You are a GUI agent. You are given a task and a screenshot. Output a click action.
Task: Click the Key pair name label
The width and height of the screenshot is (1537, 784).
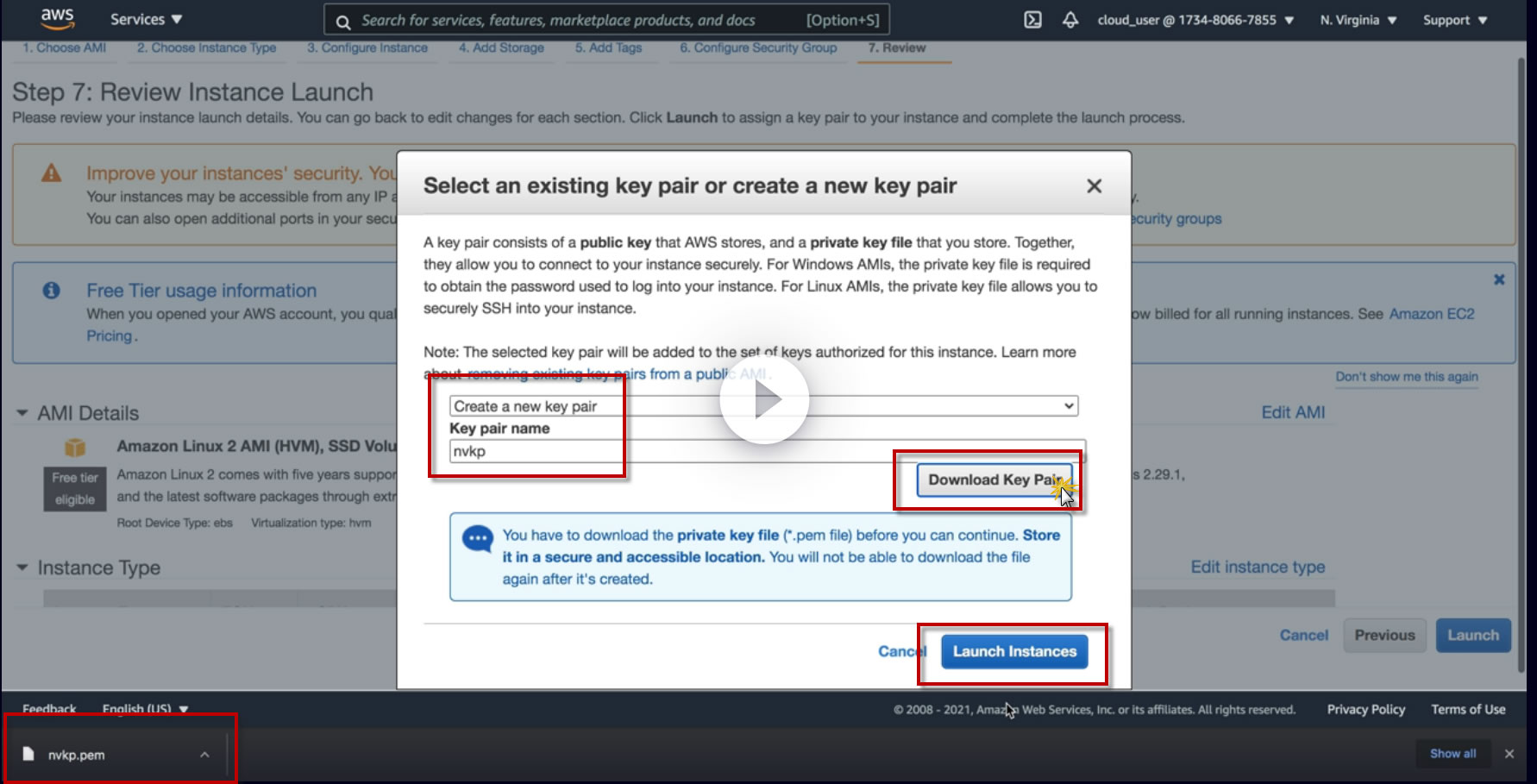pos(499,429)
